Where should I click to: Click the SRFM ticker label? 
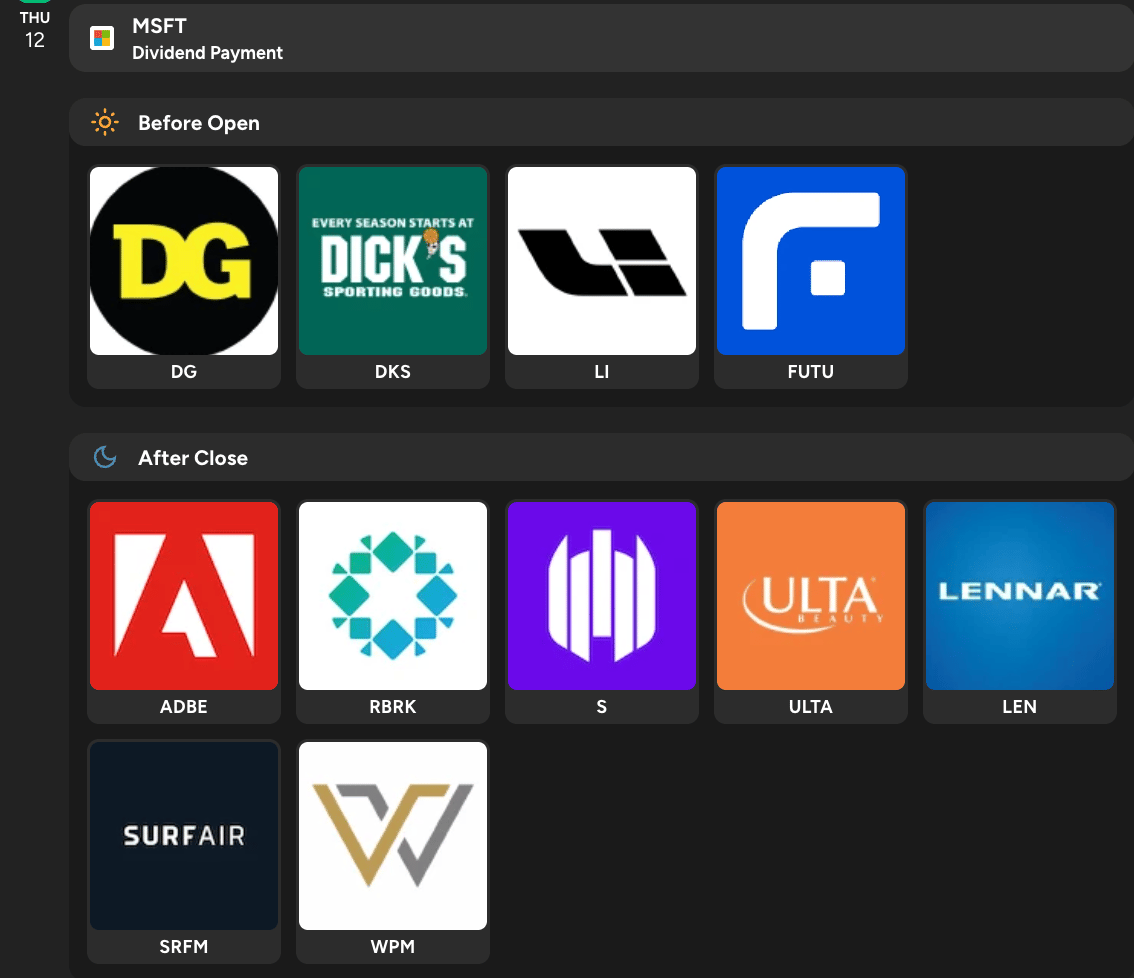pyautogui.click(x=184, y=947)
